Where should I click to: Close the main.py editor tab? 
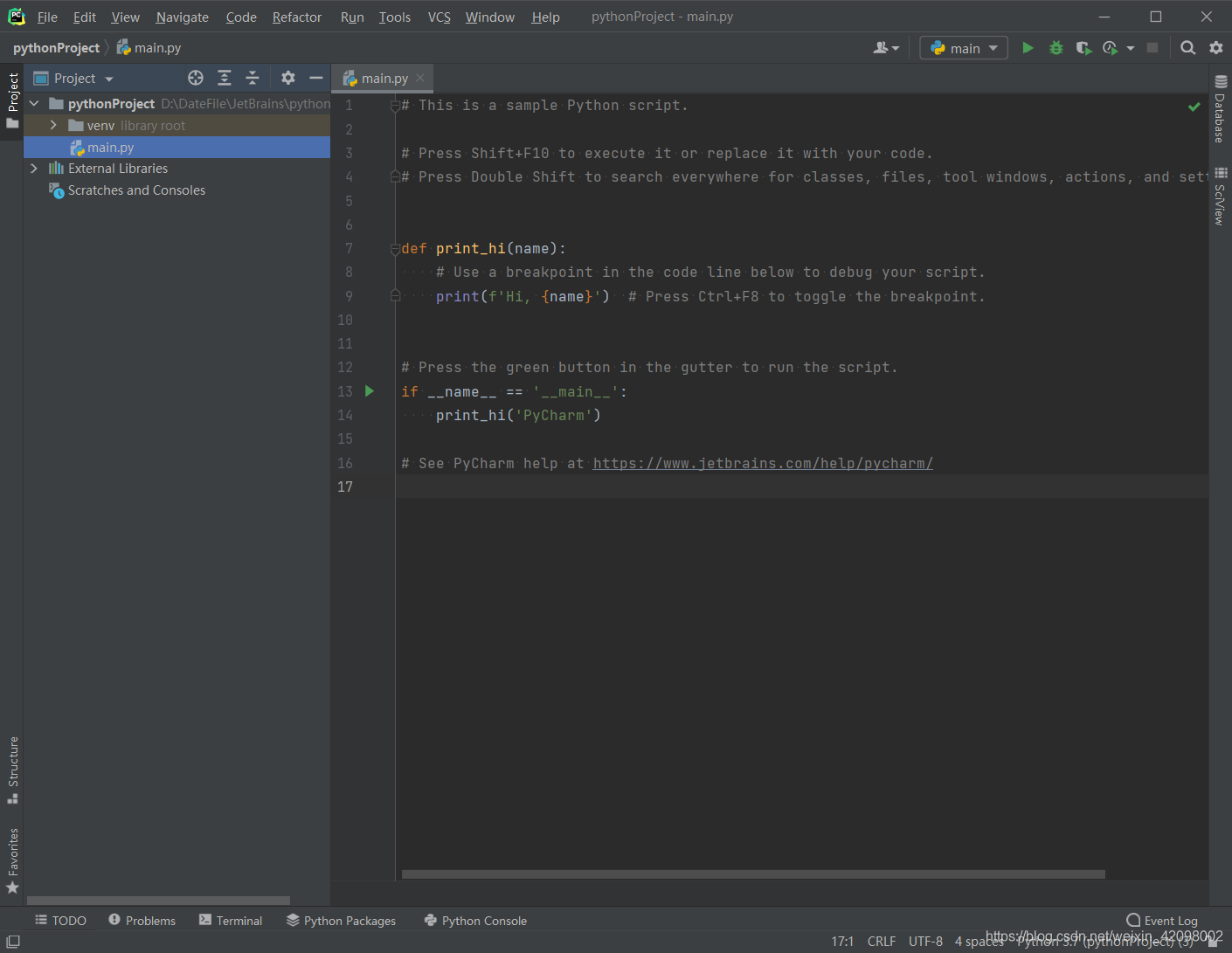[x=420, y=78]
